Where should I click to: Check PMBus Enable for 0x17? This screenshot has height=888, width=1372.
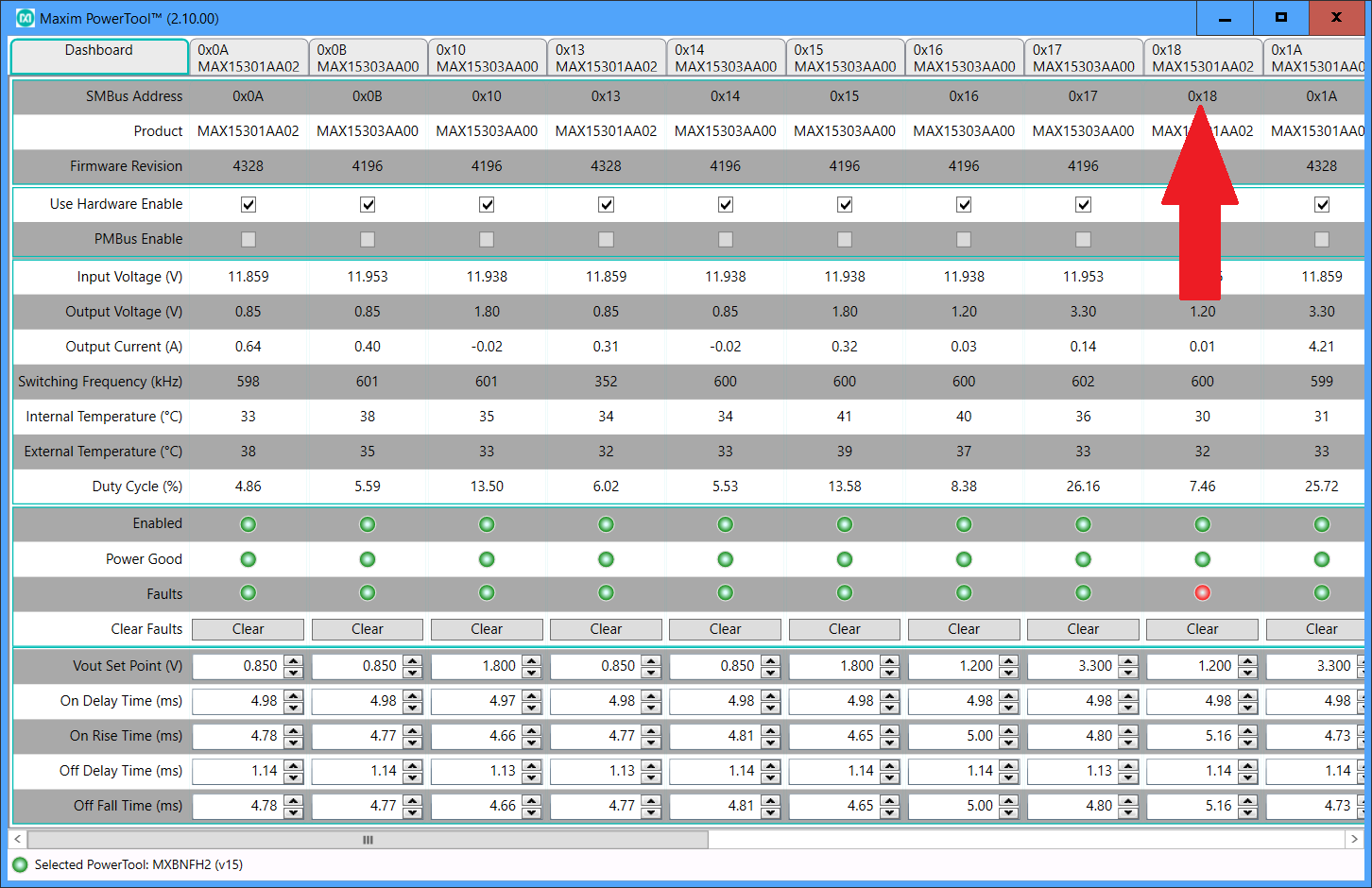[x=1083, y=239]
